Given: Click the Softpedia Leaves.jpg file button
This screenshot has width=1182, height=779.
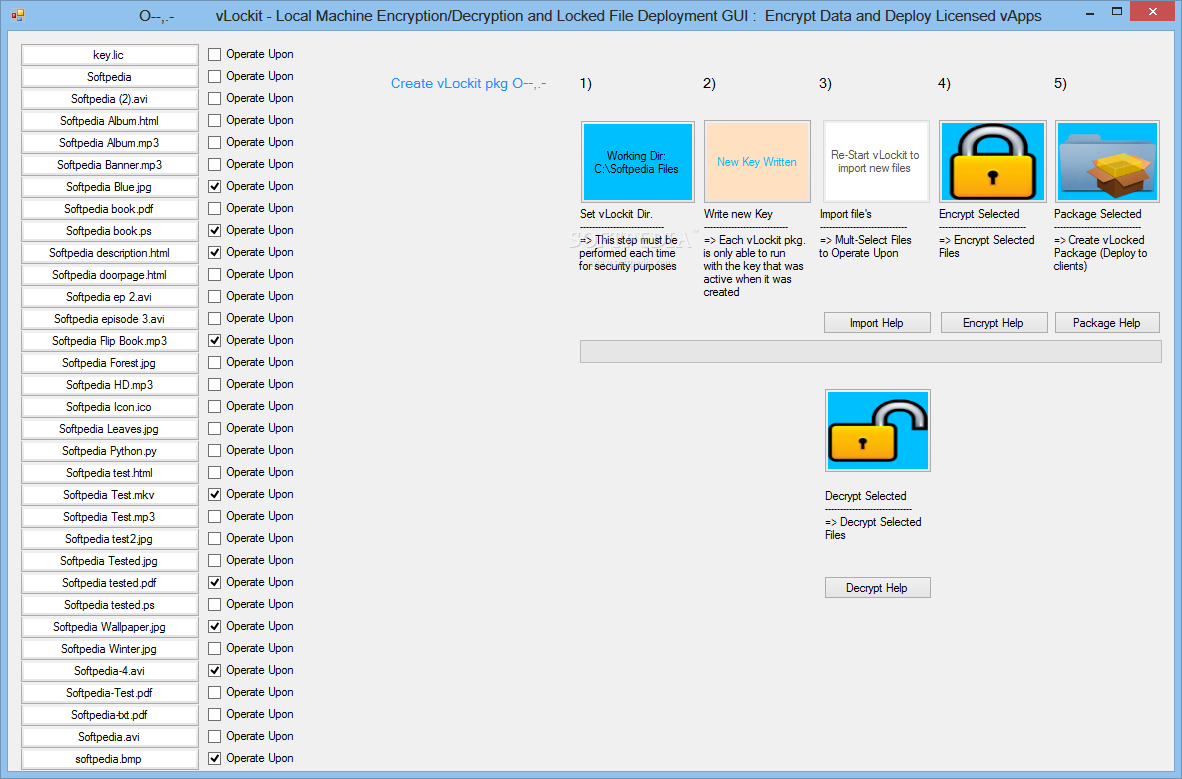Looking at the screenshot, I should (109, 428).
